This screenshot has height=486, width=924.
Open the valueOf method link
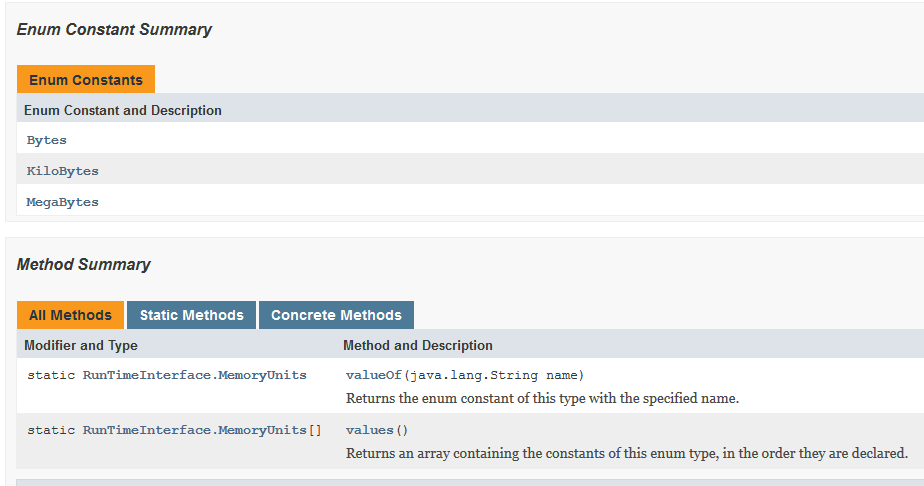(x=374, y=375)
